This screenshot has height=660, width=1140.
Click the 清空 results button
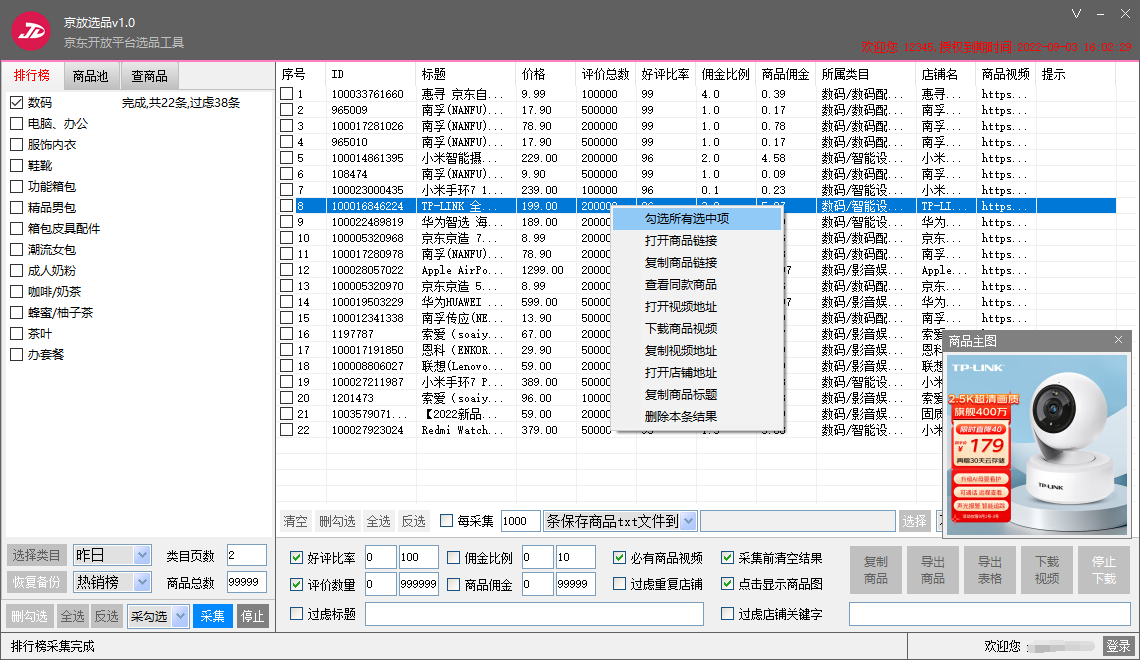[295, 521]
